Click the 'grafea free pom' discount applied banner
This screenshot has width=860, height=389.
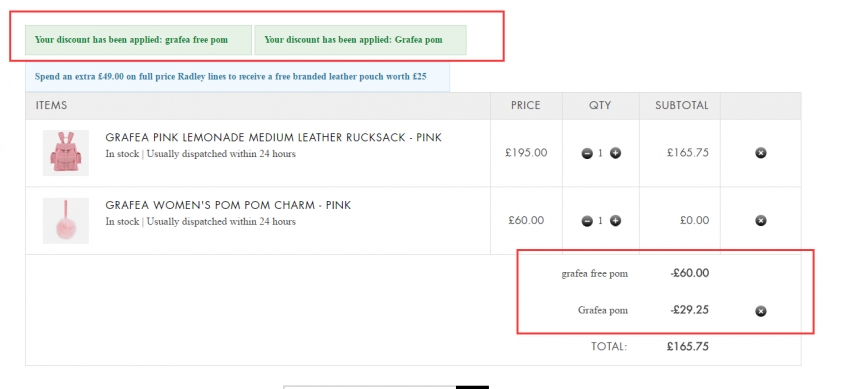point(138,40)
